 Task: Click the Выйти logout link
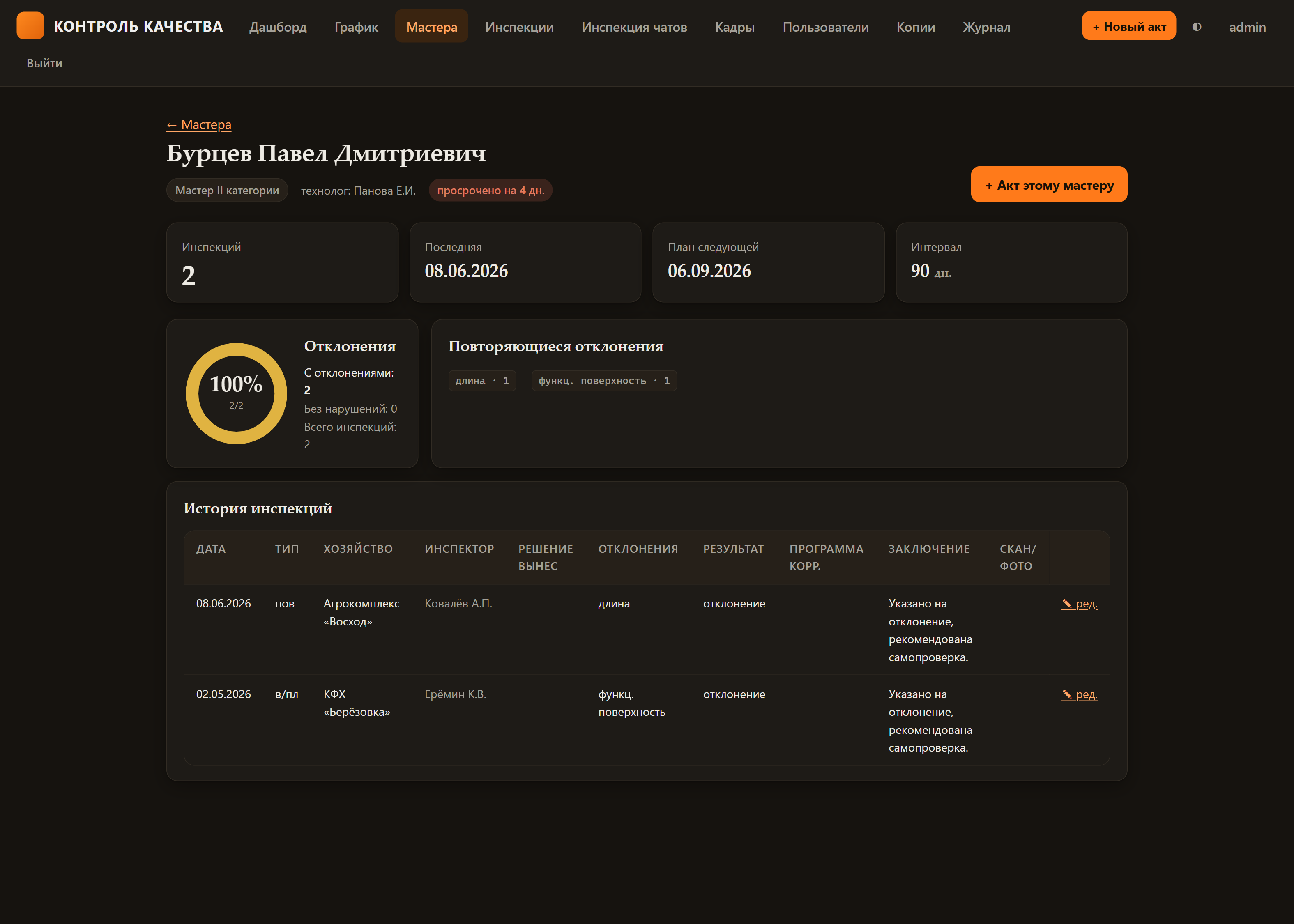[x=44, y=63]
